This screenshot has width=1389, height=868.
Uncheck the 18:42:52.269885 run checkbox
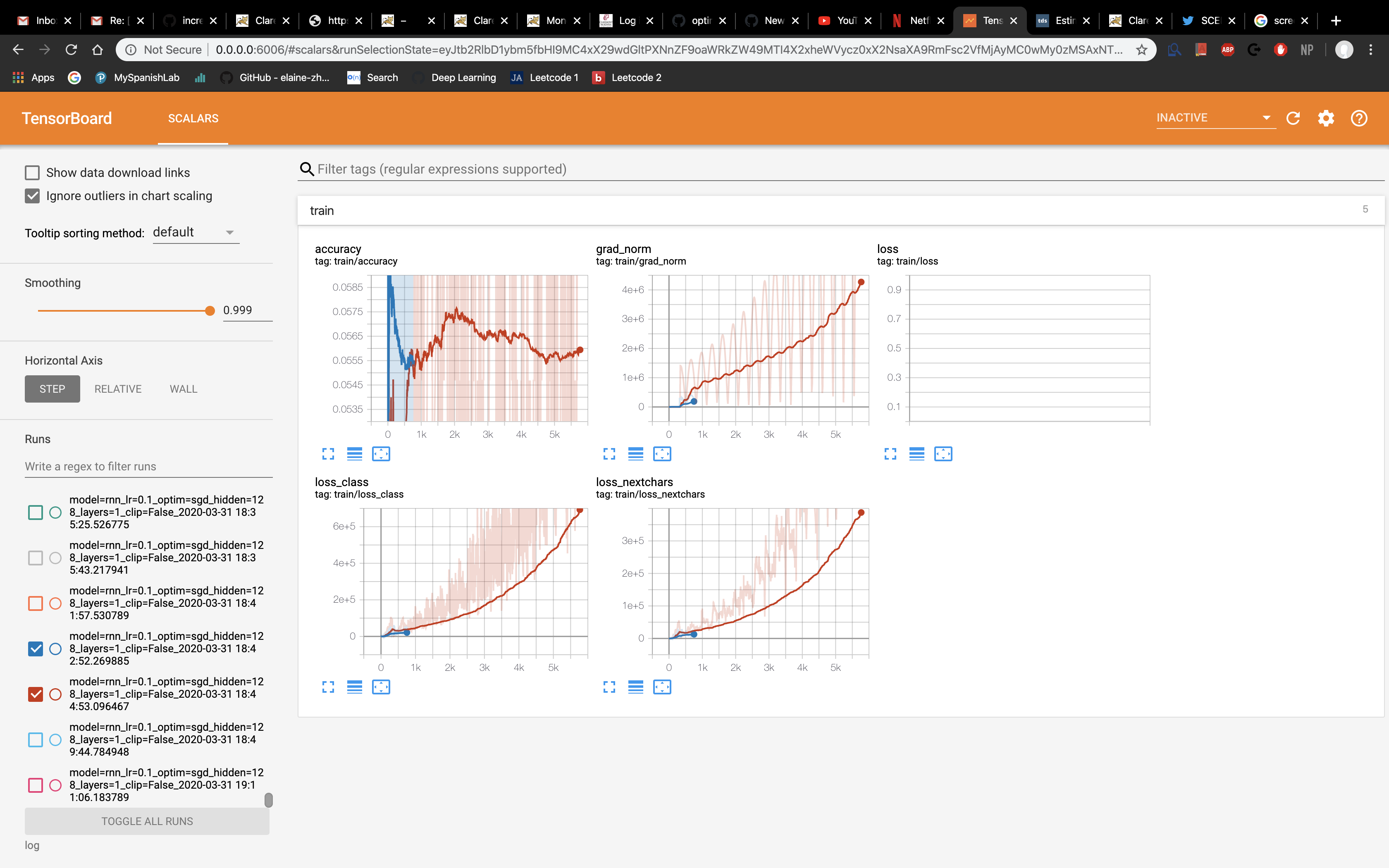(x=36, y=649)
